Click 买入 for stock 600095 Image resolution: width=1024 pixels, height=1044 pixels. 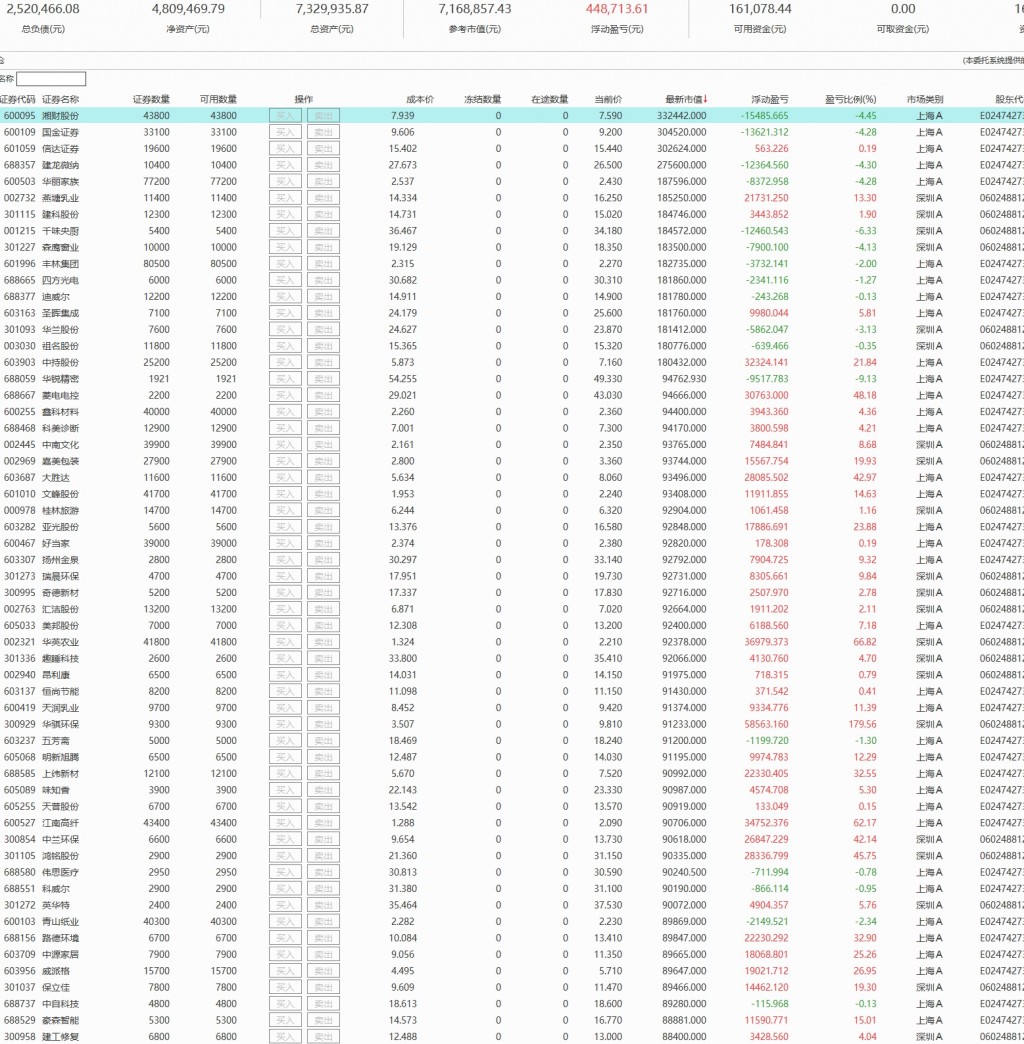pos(285,116)
